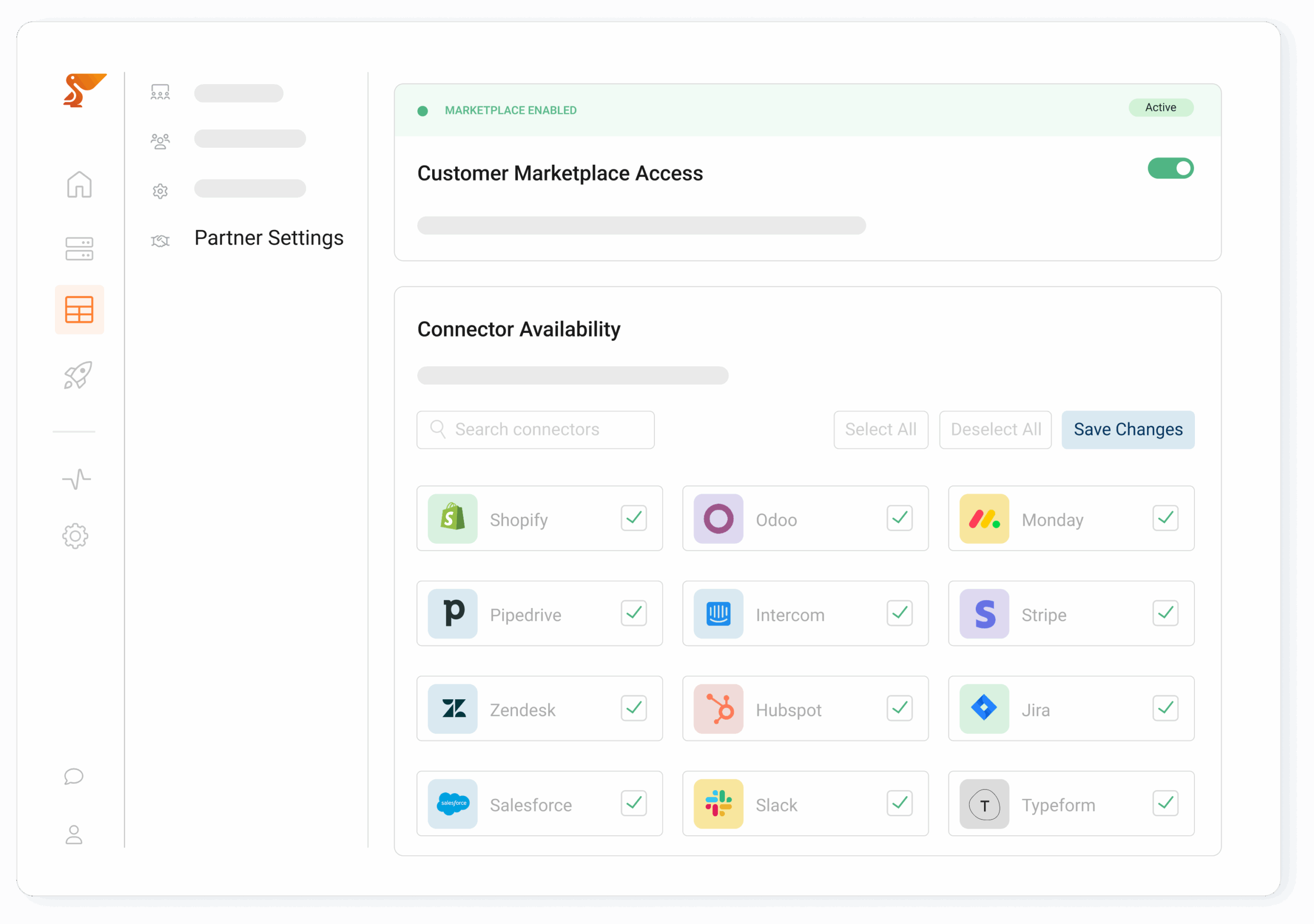Click the Stripe logo icon
Viewport: 1314px width, 924px height.
point(984,613)
